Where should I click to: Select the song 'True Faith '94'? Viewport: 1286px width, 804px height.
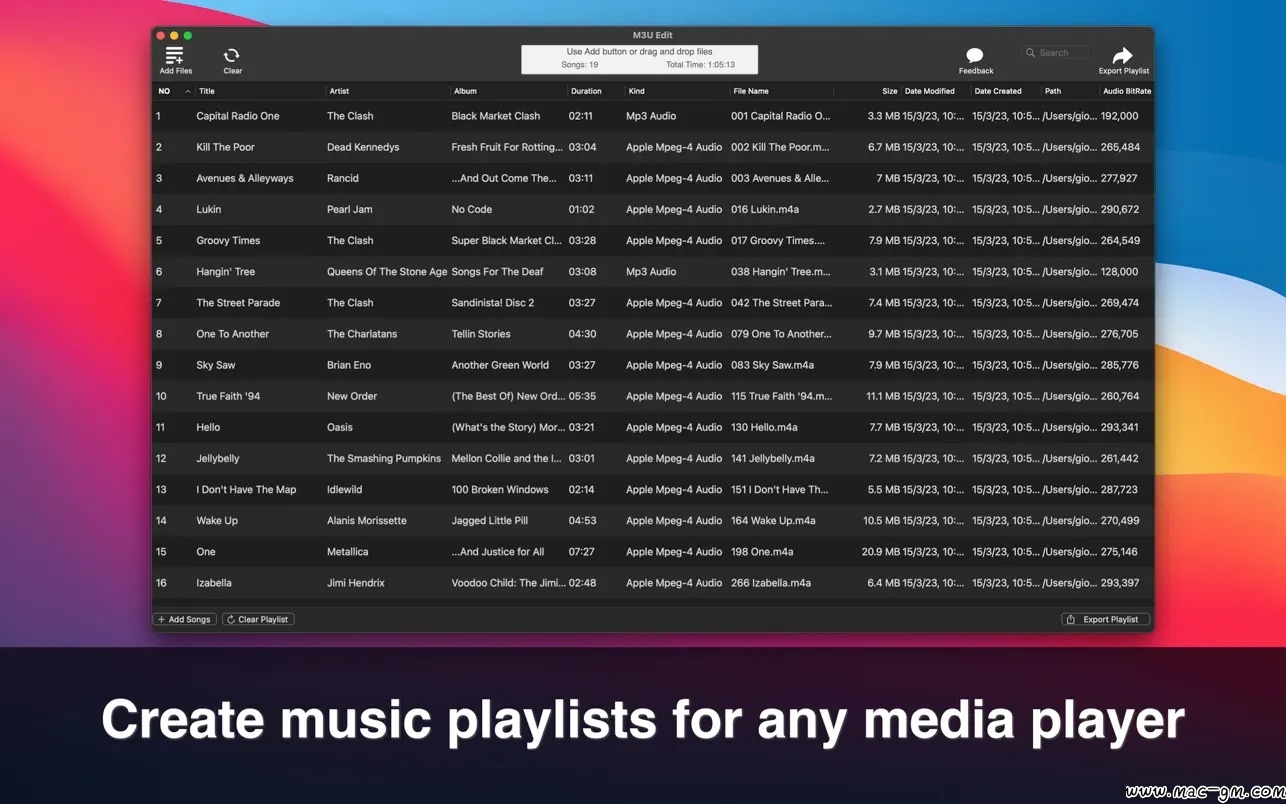pyautogui.click(x=228, y=396)
